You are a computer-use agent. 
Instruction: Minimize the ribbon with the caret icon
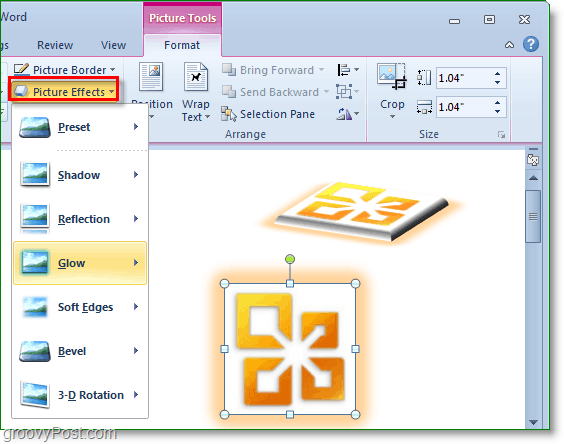click(509, 45)
